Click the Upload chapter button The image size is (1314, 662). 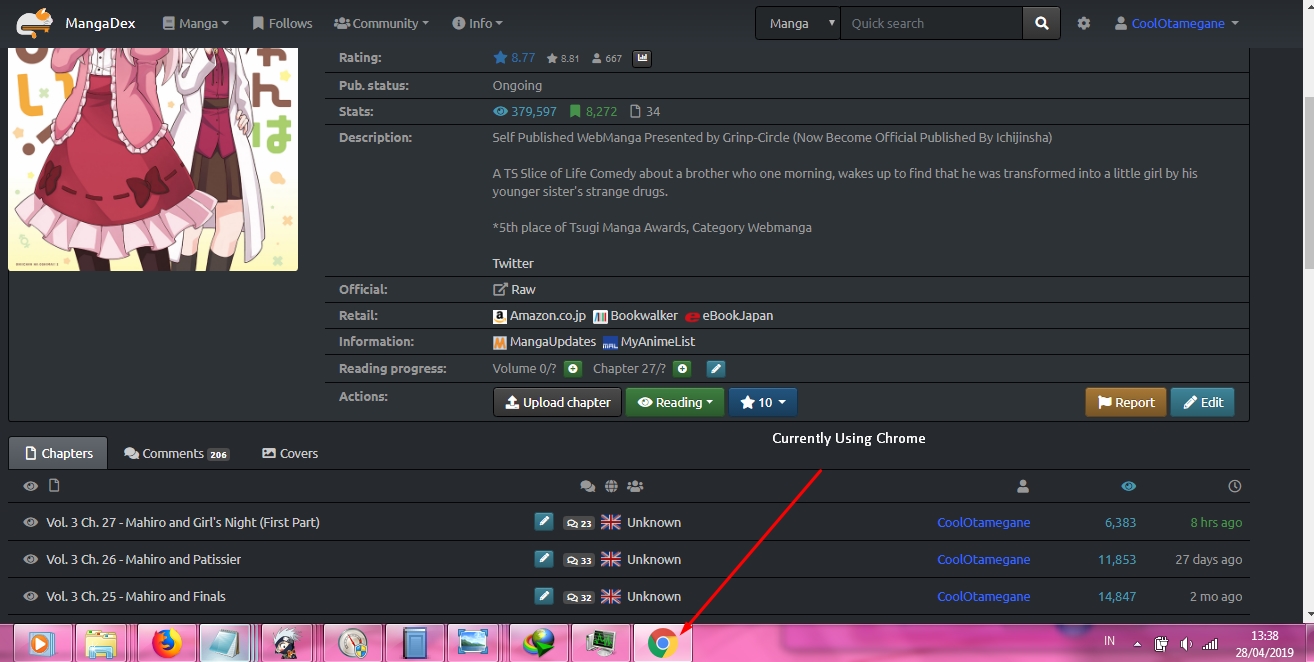click(x=557, y=402)
